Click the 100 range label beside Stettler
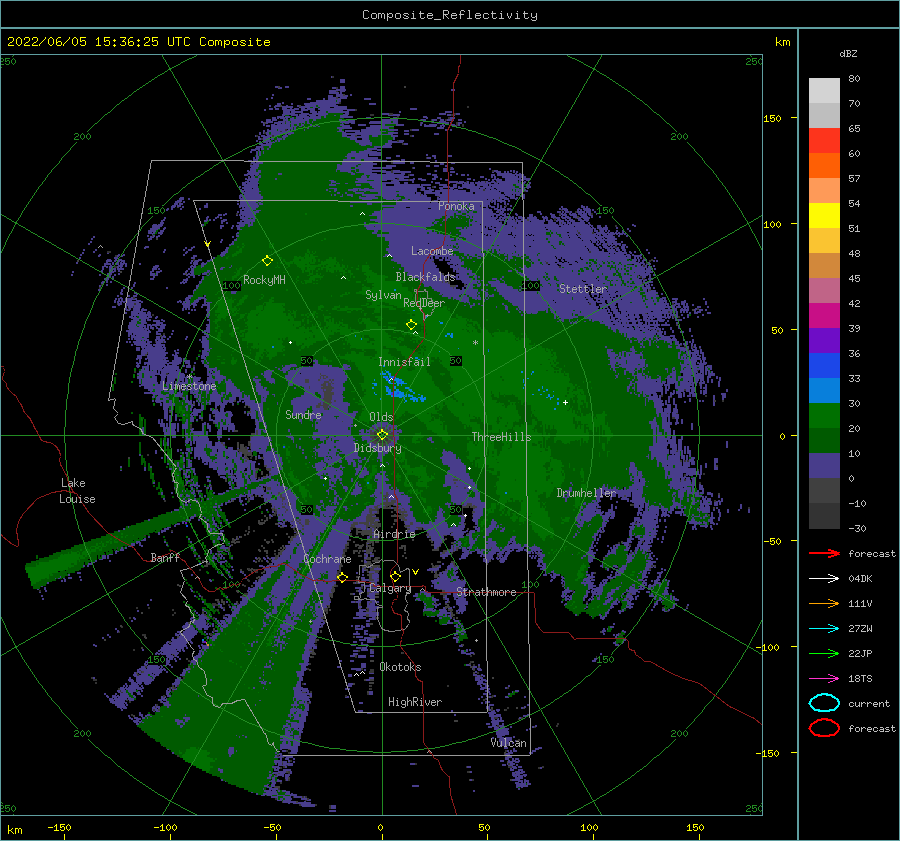 (x=530, y=285)
